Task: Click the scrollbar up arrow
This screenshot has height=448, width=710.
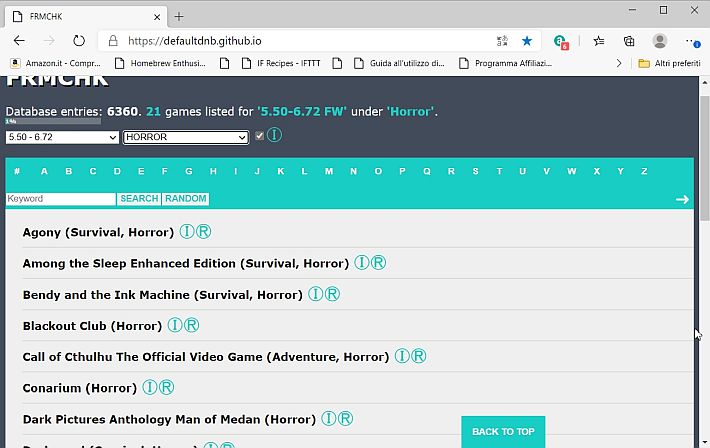Action: (705, 82)
